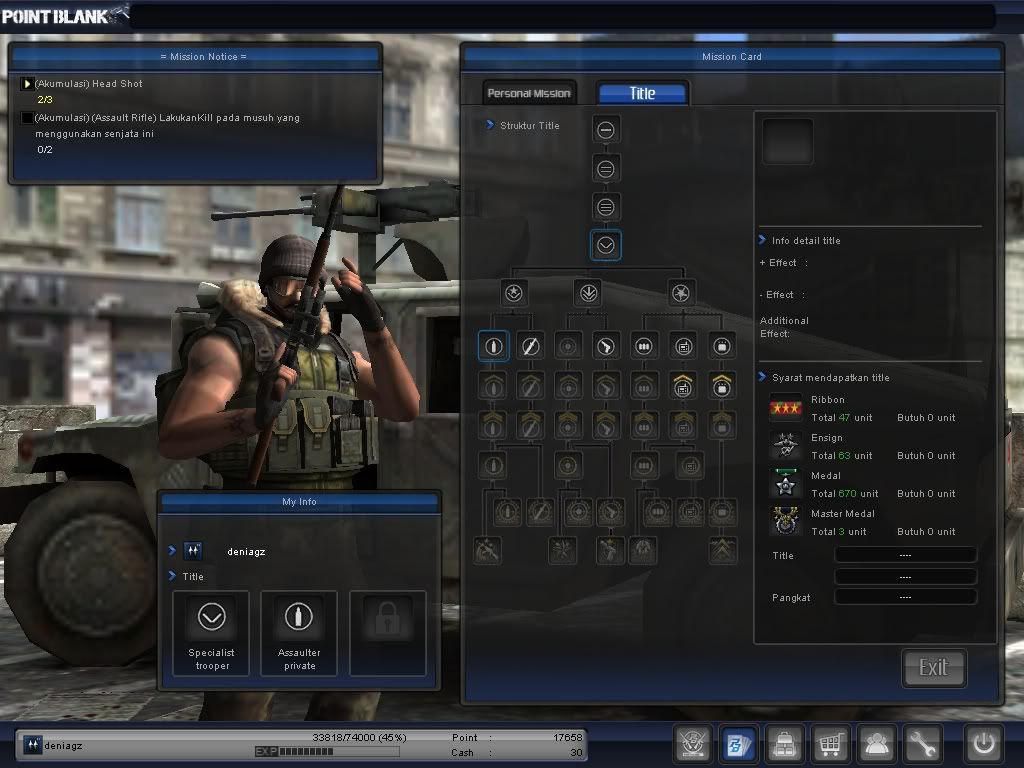This screenshot has width=1024, height=768.
Task: Select the gold-chevron radio title icon
Action: pyautogui.click(x=683, y=386)
